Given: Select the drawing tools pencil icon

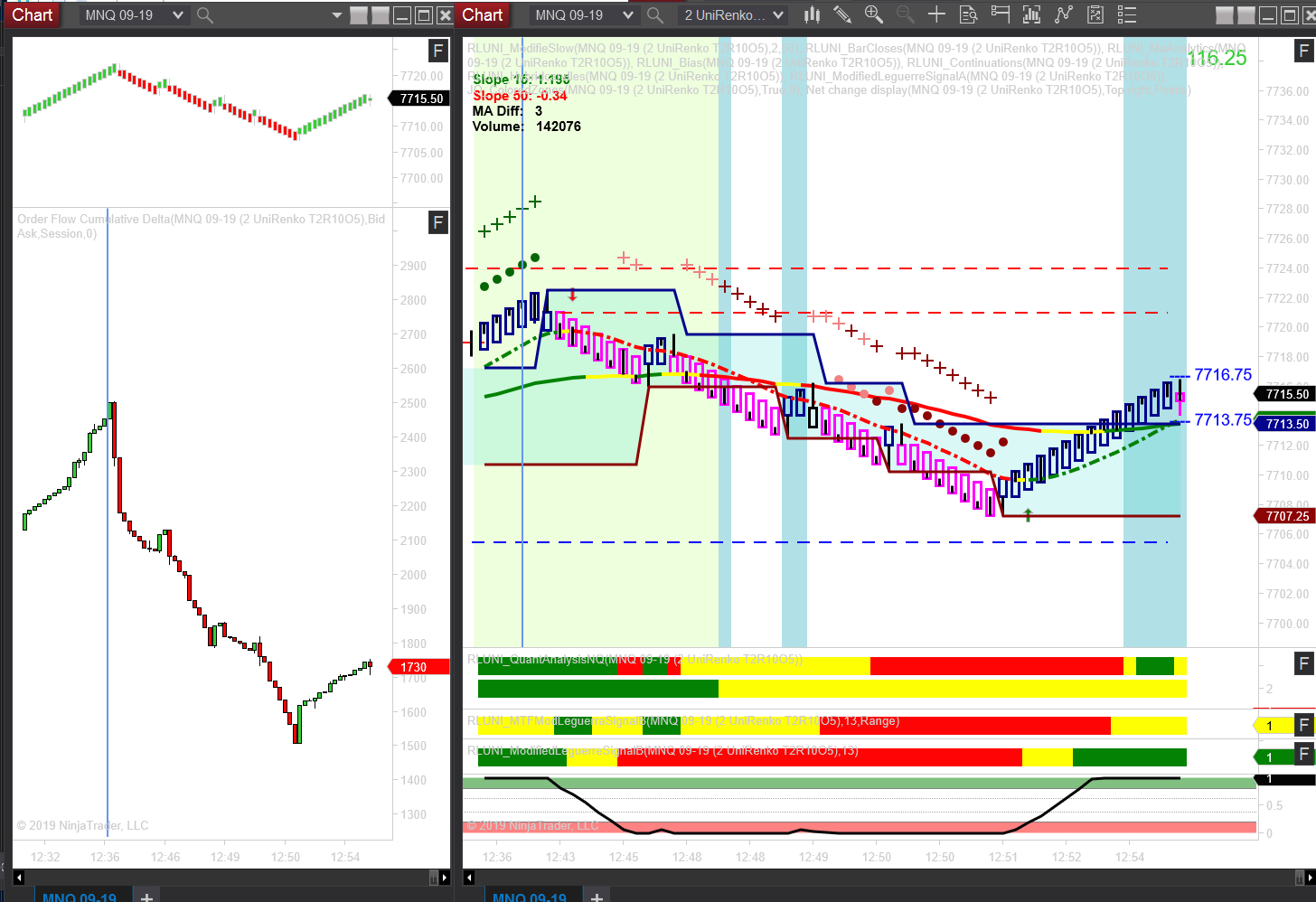Looking at the screenshot, I should pyautogui.click(x=842, y=14).
